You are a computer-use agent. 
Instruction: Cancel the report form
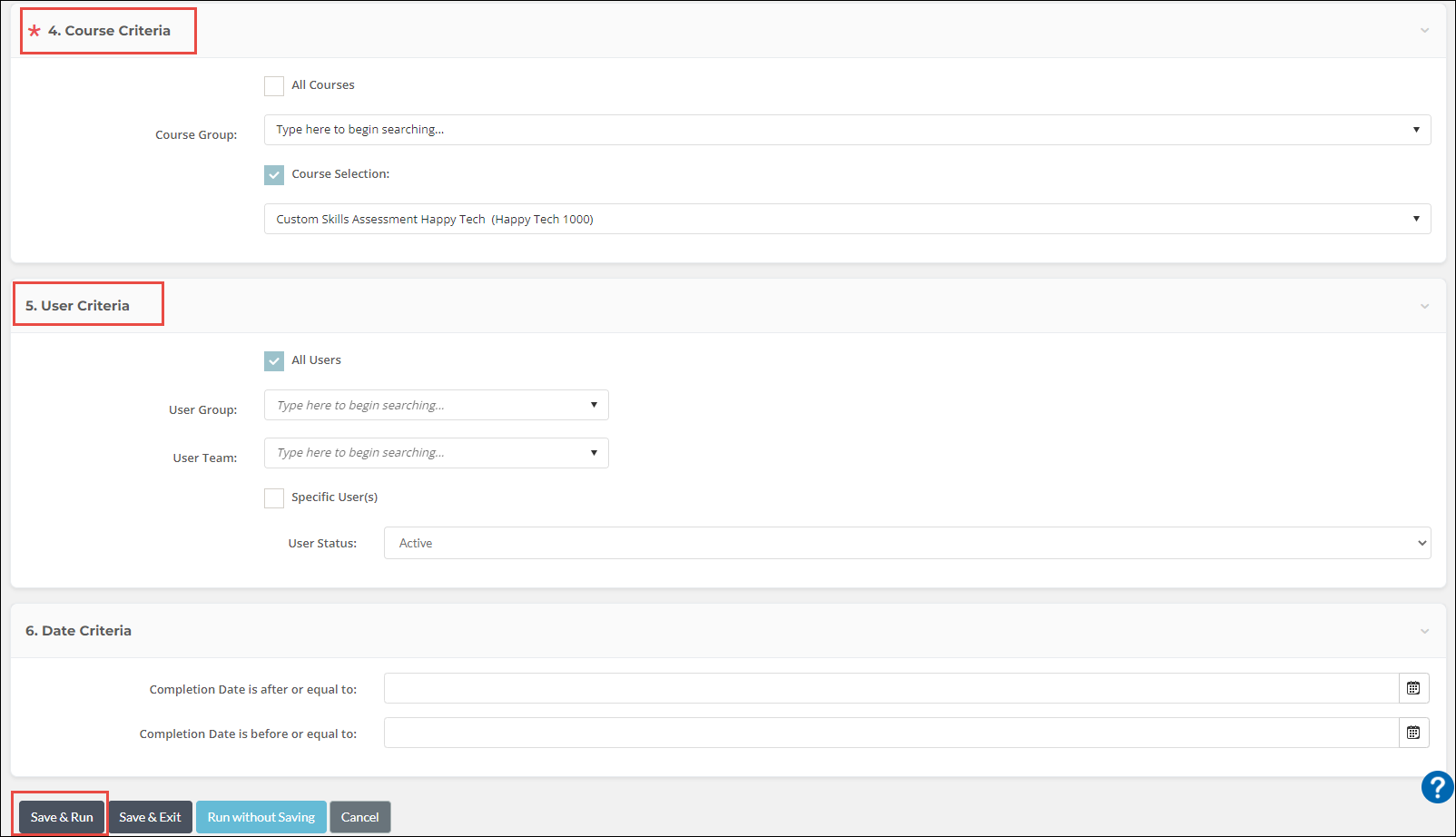tap(359, 817)
